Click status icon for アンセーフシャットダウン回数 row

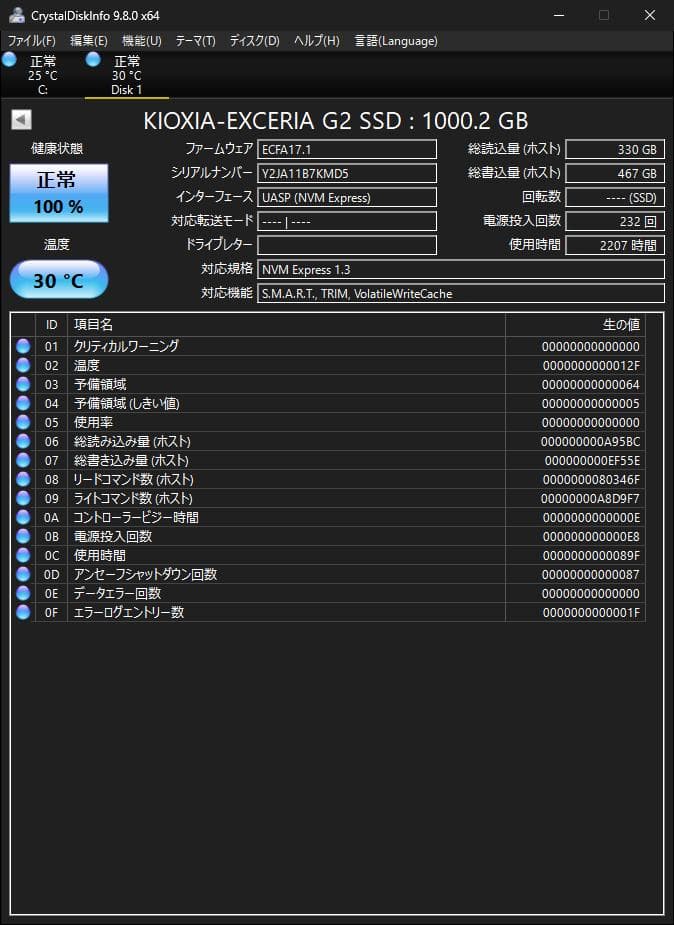tap(23, 574)
